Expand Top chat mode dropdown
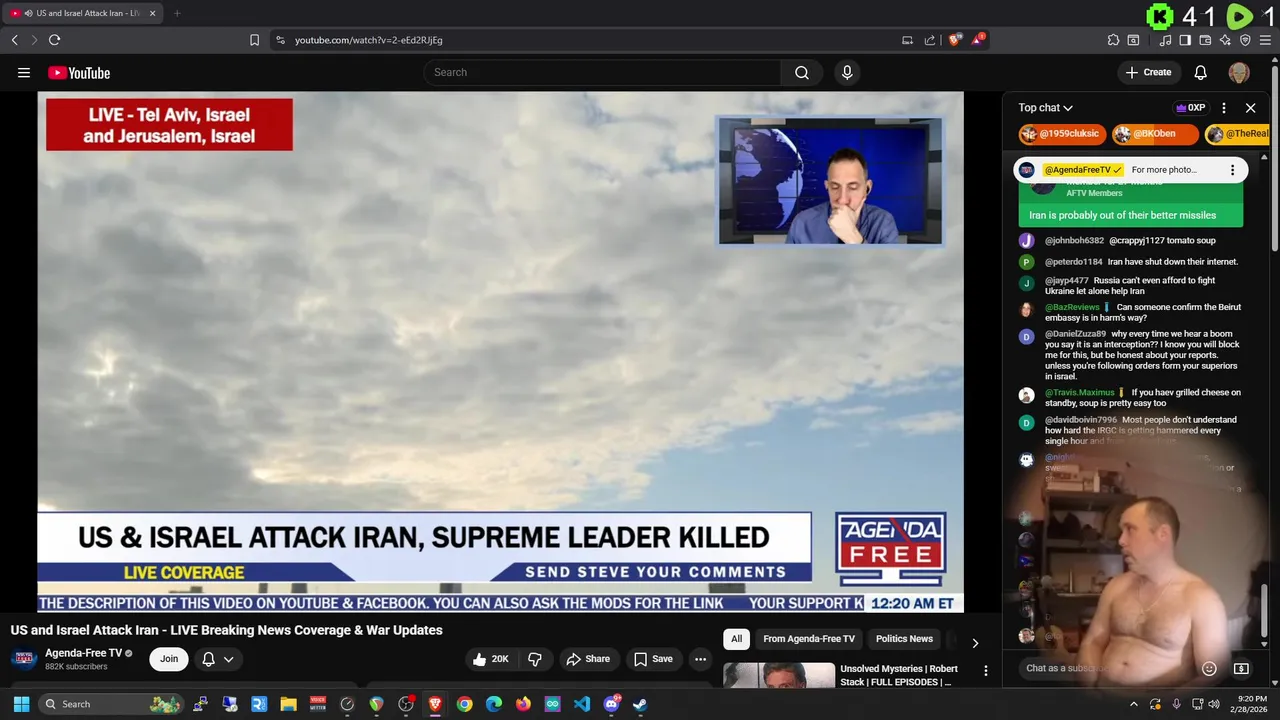Image resolution: width=1280 pixels, height=720 pixels. point(1045,108)
